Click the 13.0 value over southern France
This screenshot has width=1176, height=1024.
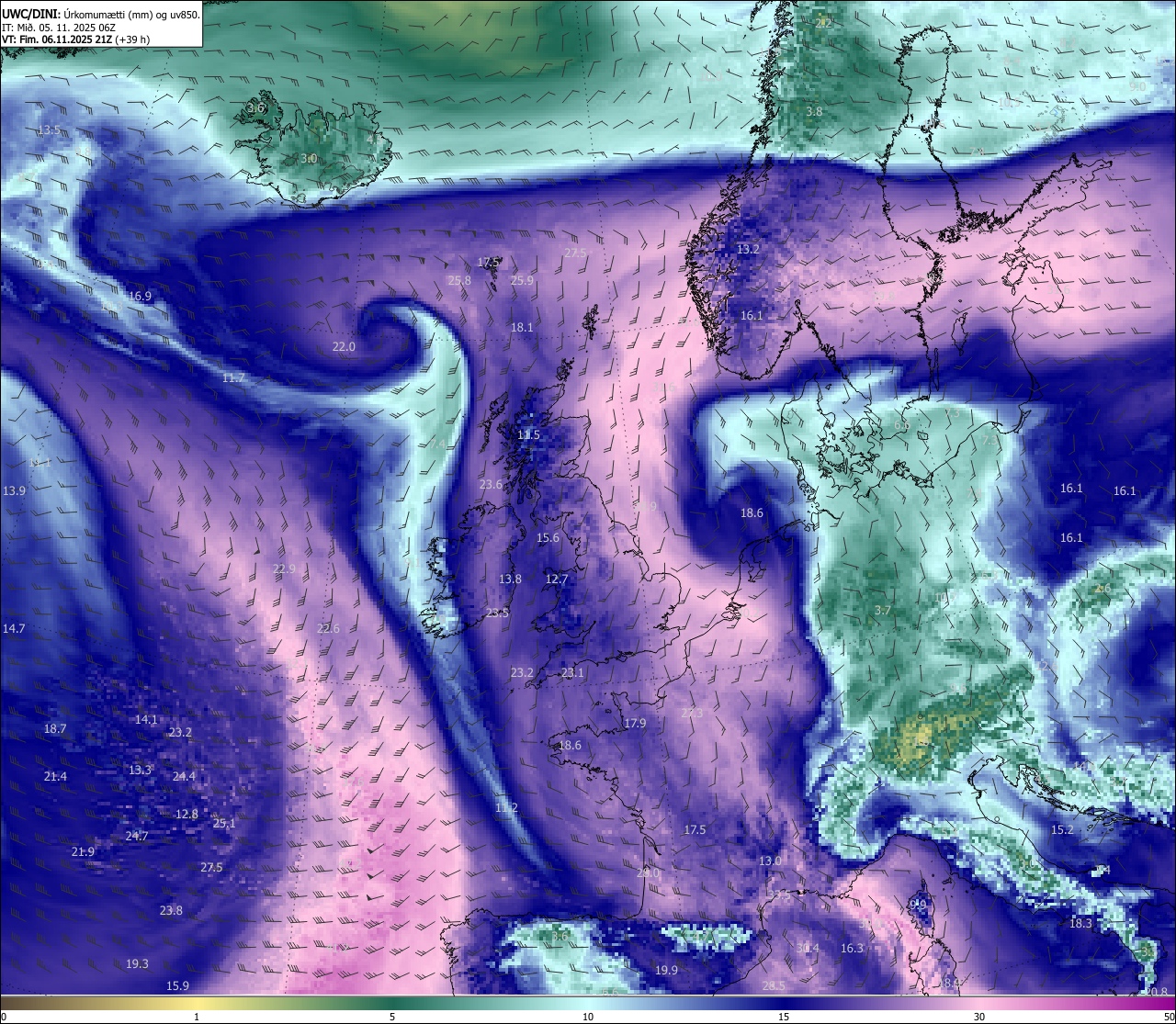pyautogui.click(x=770, y=861)
